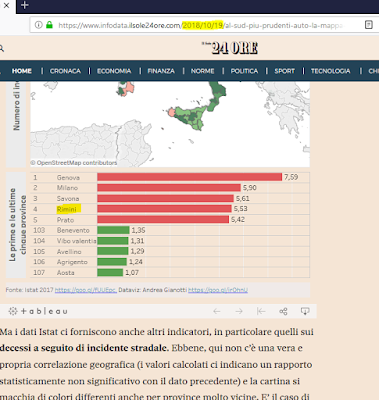The width and height of the screenshot is (379, 400).
Task: Click the green padlock security icon
Action: click(49, 25)
